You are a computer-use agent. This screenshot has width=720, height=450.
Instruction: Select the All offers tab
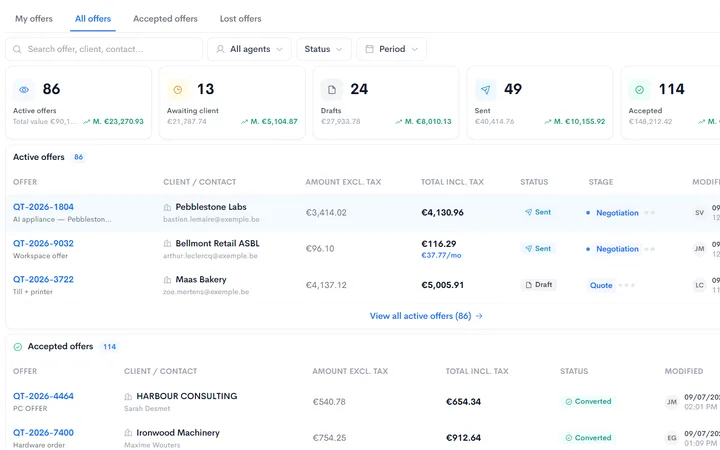(x=93, y=19)
